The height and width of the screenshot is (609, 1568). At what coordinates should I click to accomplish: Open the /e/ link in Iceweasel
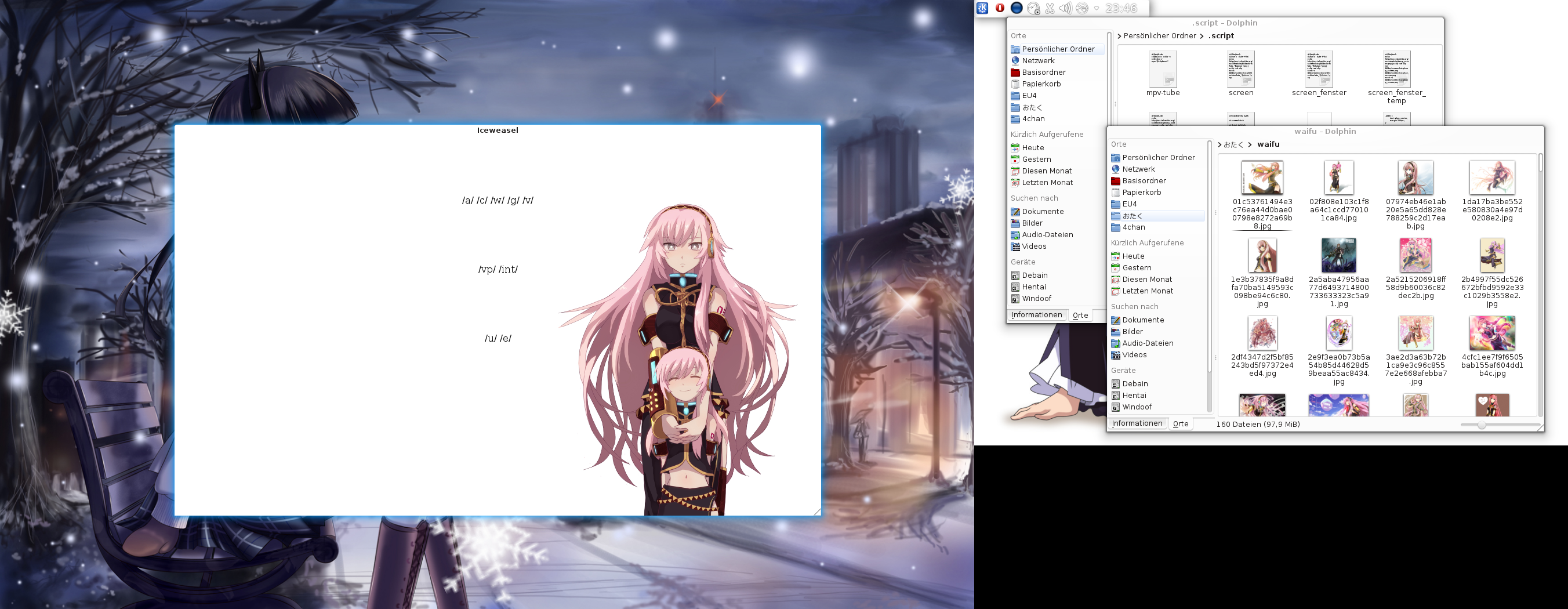tap(506, 339)
